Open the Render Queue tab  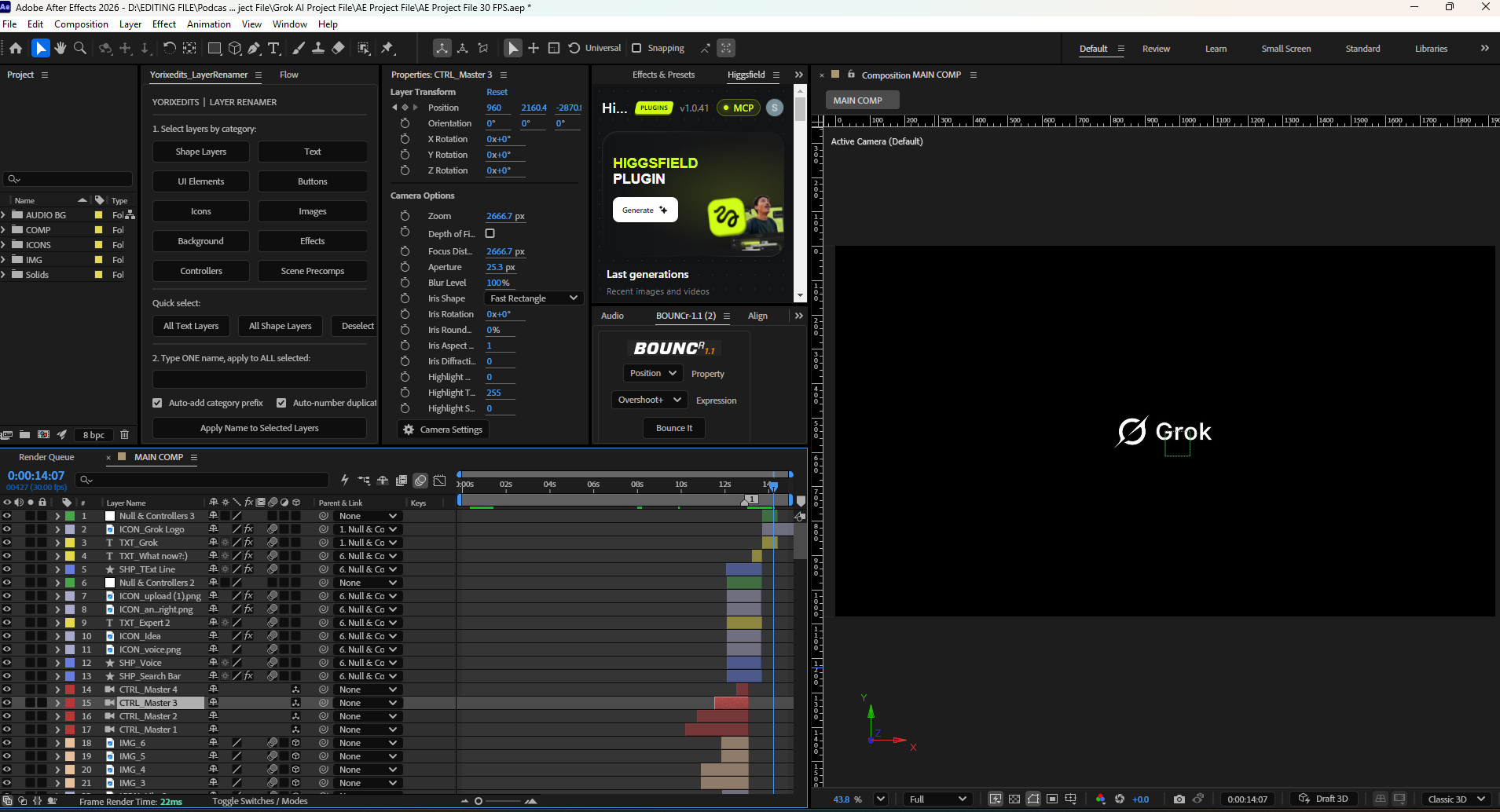[46, 457]
